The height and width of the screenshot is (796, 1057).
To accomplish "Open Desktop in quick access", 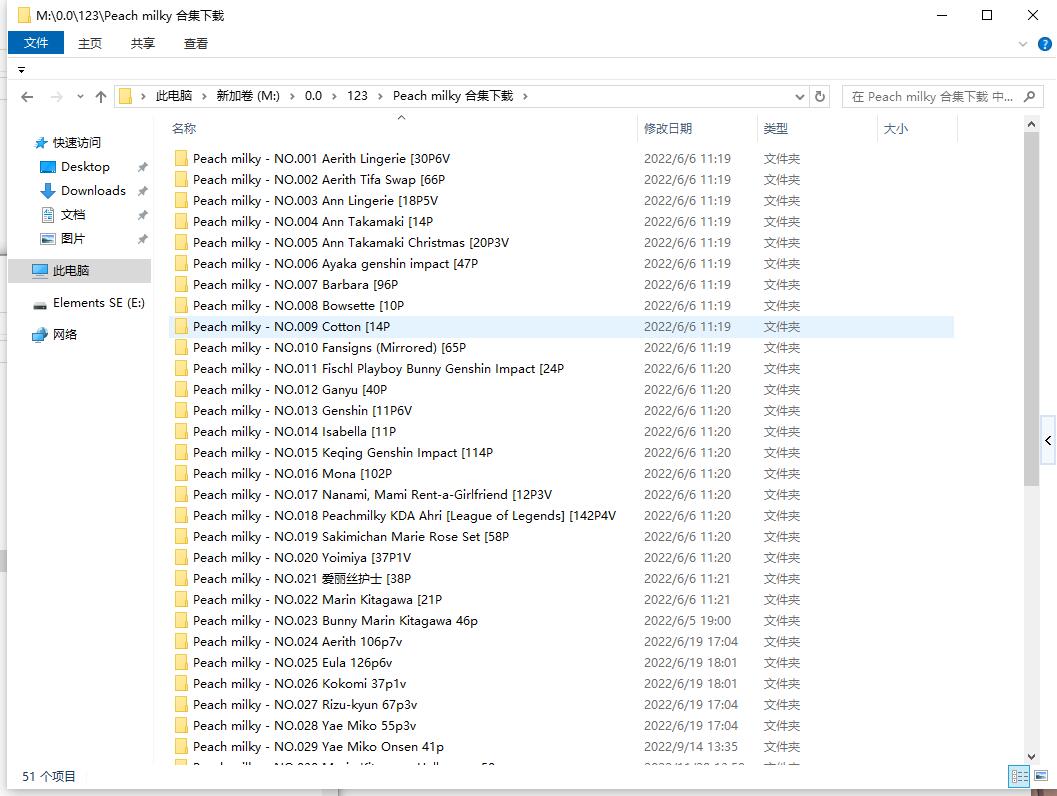I will pyautogui.click(x=85, y=167).
